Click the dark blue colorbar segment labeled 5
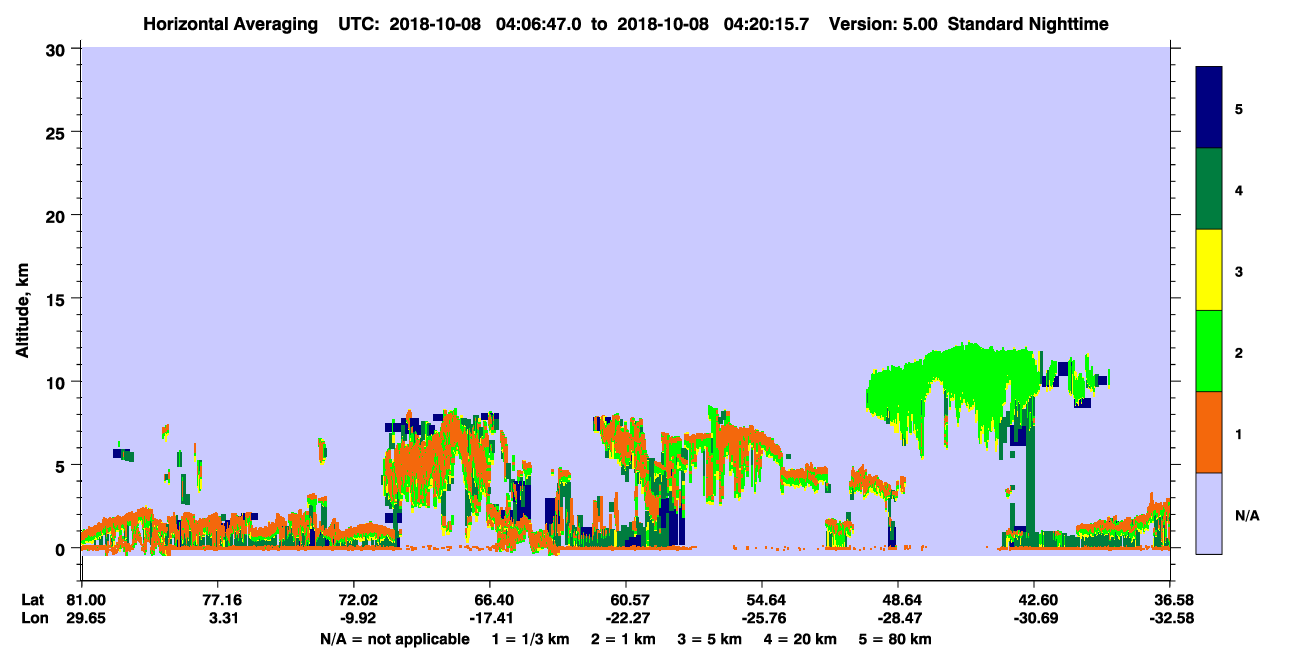Screen dimensions: 1300x667 1209,108
